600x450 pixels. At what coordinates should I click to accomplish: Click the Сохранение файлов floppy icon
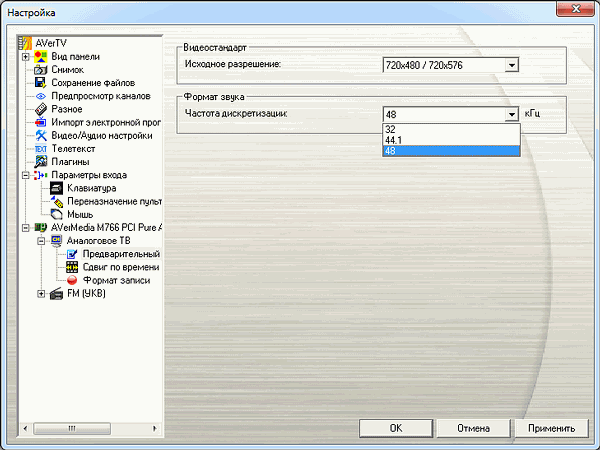click(41, 83)
